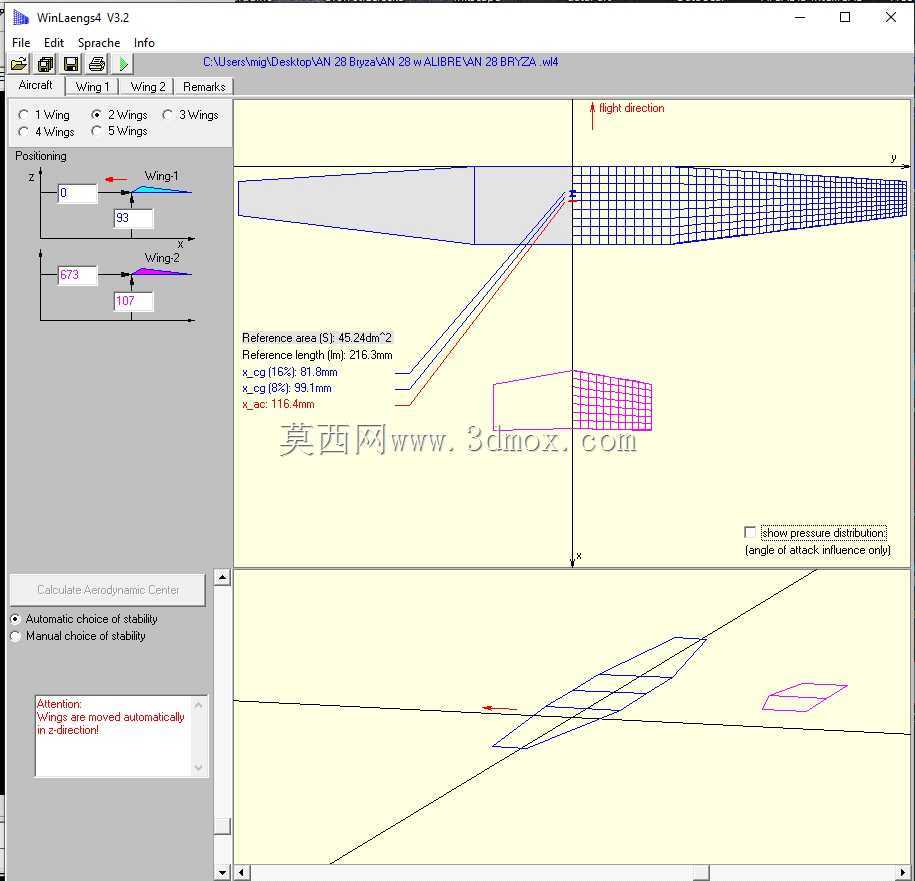Switch to the Remarks tab
The image size is (915, 881).
tap(204, 87)
